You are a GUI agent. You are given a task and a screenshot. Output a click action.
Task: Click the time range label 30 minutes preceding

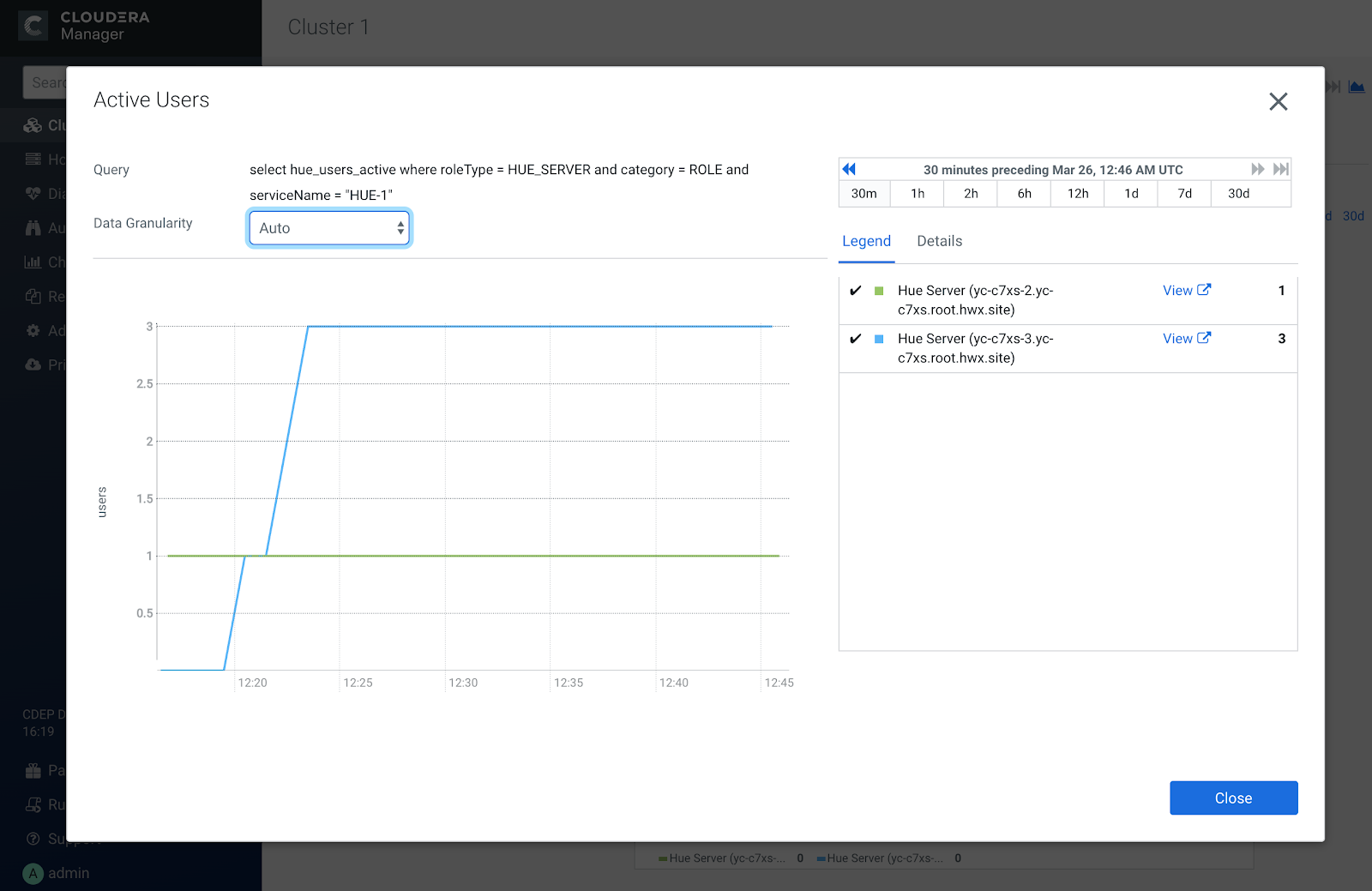(1053, 170)
